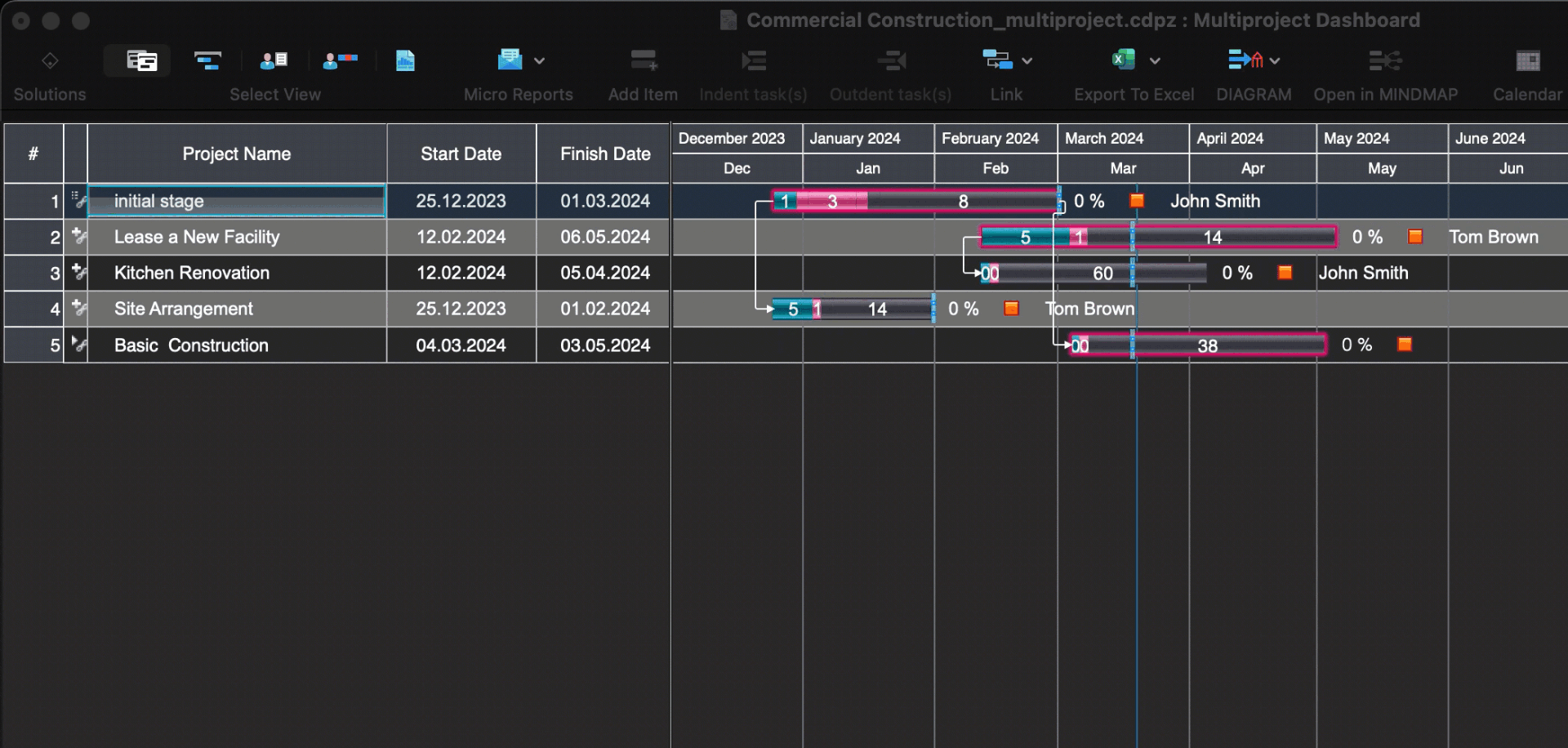Click the orange flag marker on initial stage row
Viewport: 1568px width, 748px height.
[1137, 200]
